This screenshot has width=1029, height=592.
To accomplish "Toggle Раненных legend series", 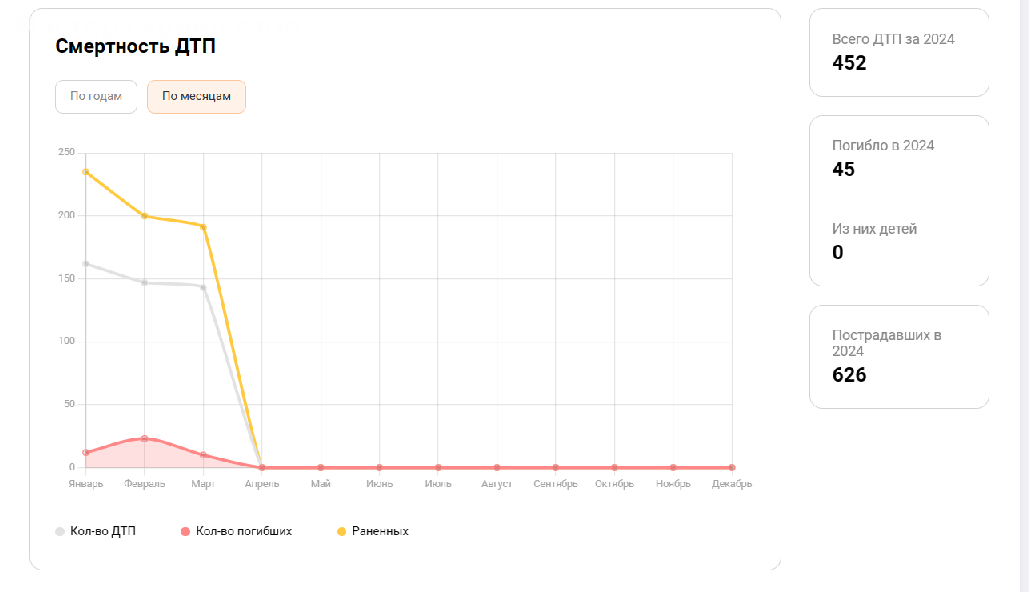I will pyautogui.click(x=373, y=531).
